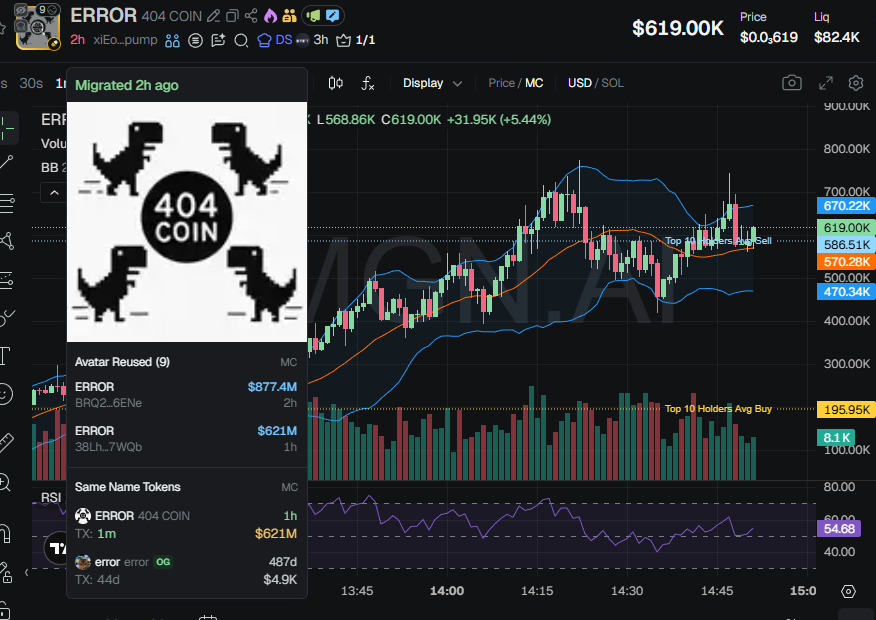Switch chart to MC mode
Viewport: 876px width, 620px height.
(x=534, y=83)
